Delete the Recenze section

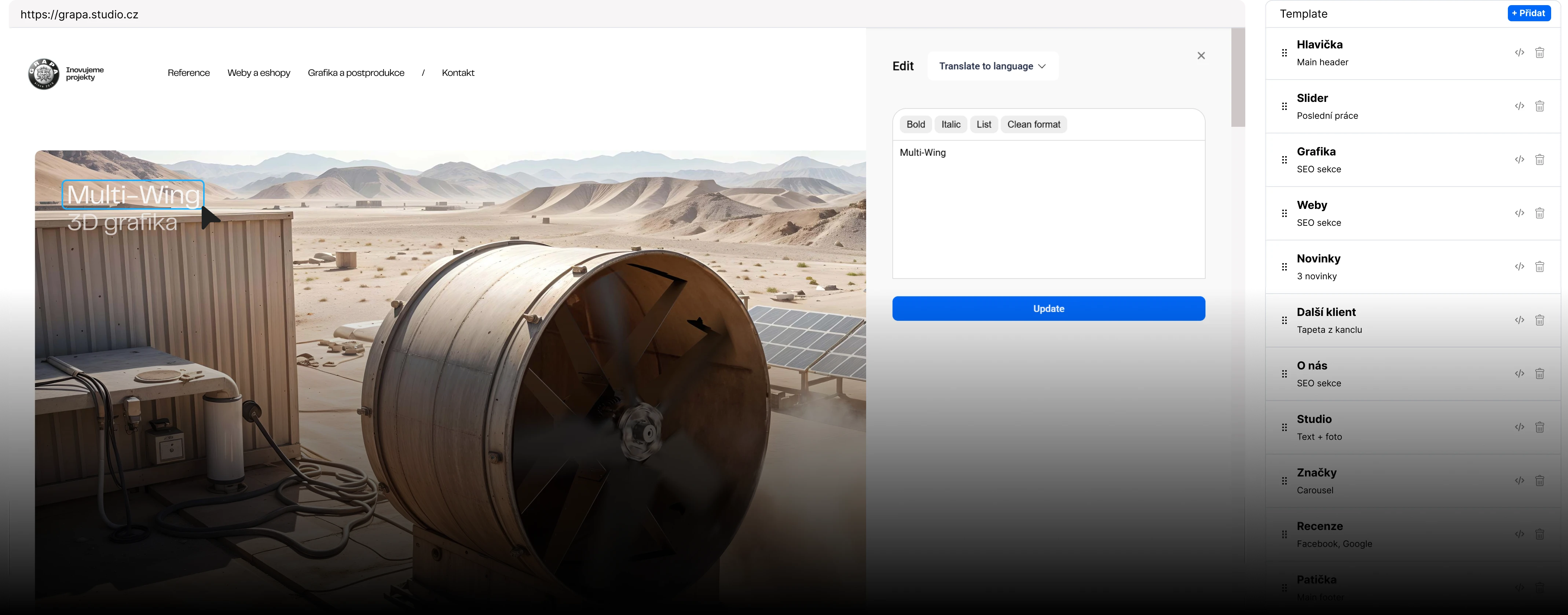click(1539, 535)
